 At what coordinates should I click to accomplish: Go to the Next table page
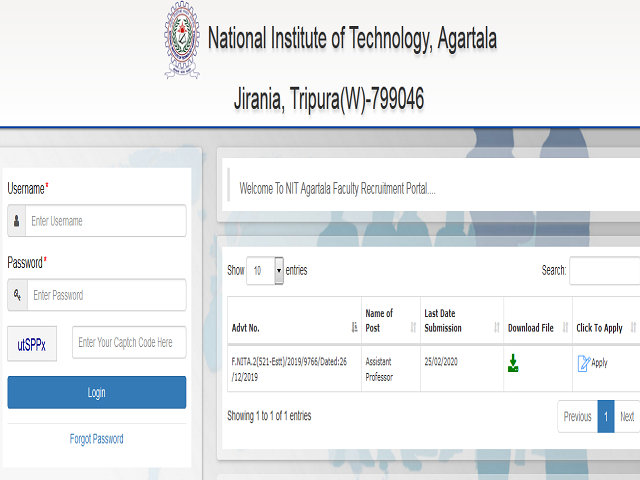click(x=627, y=417)
